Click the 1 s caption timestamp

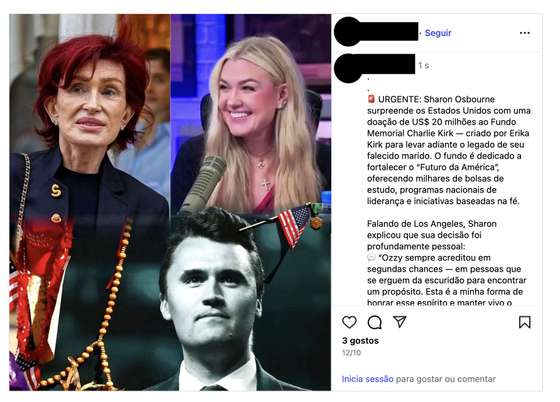[x=424, y=65]
